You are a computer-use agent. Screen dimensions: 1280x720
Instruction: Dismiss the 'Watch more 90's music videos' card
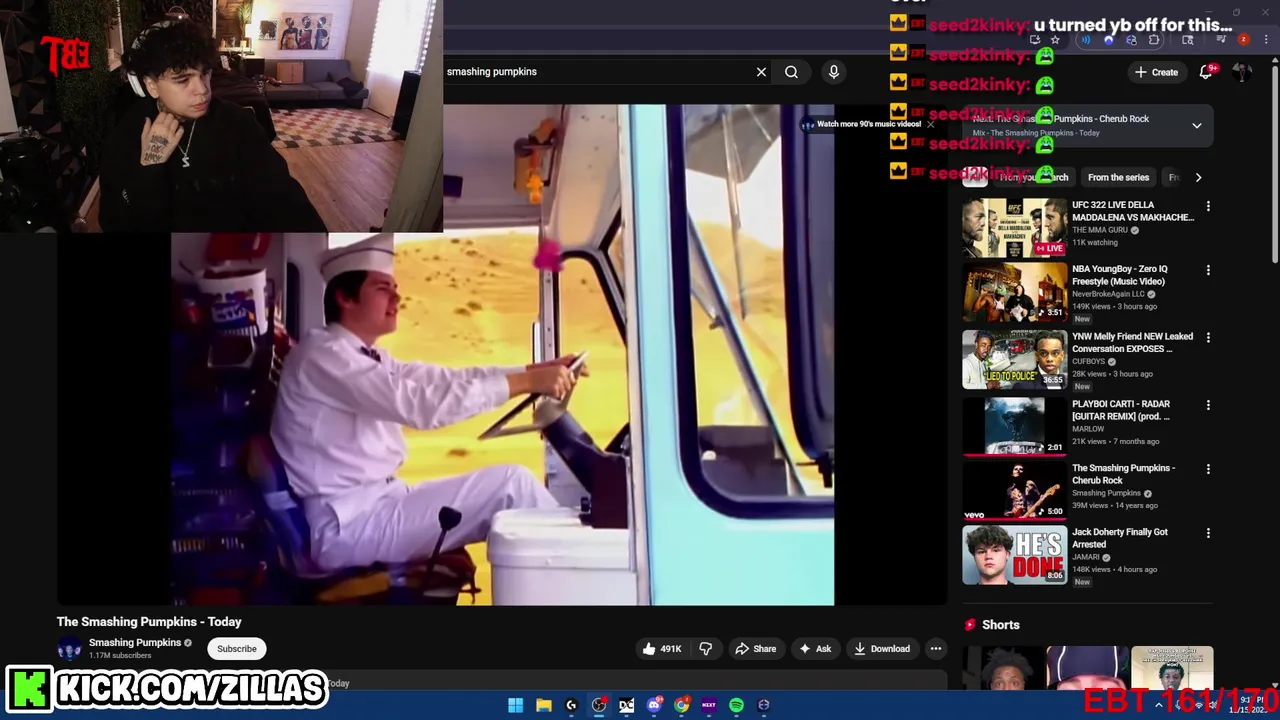pos(930,124)
